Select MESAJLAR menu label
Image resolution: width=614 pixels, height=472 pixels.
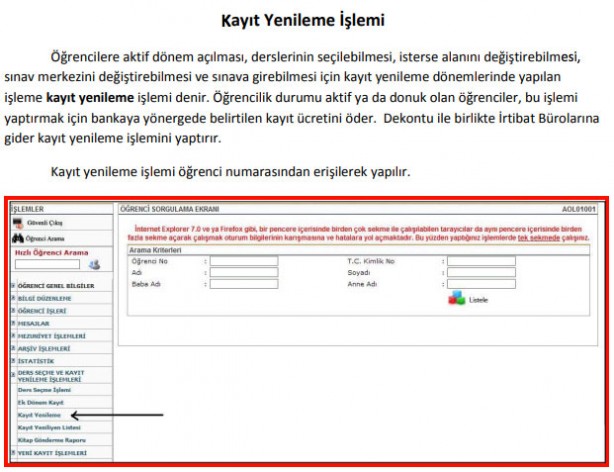point(34,324)
